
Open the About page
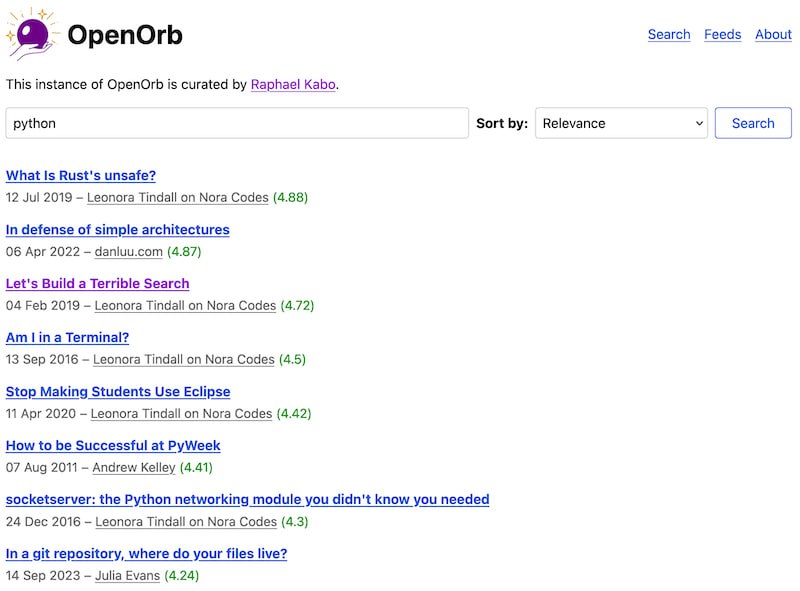(773, 34)
